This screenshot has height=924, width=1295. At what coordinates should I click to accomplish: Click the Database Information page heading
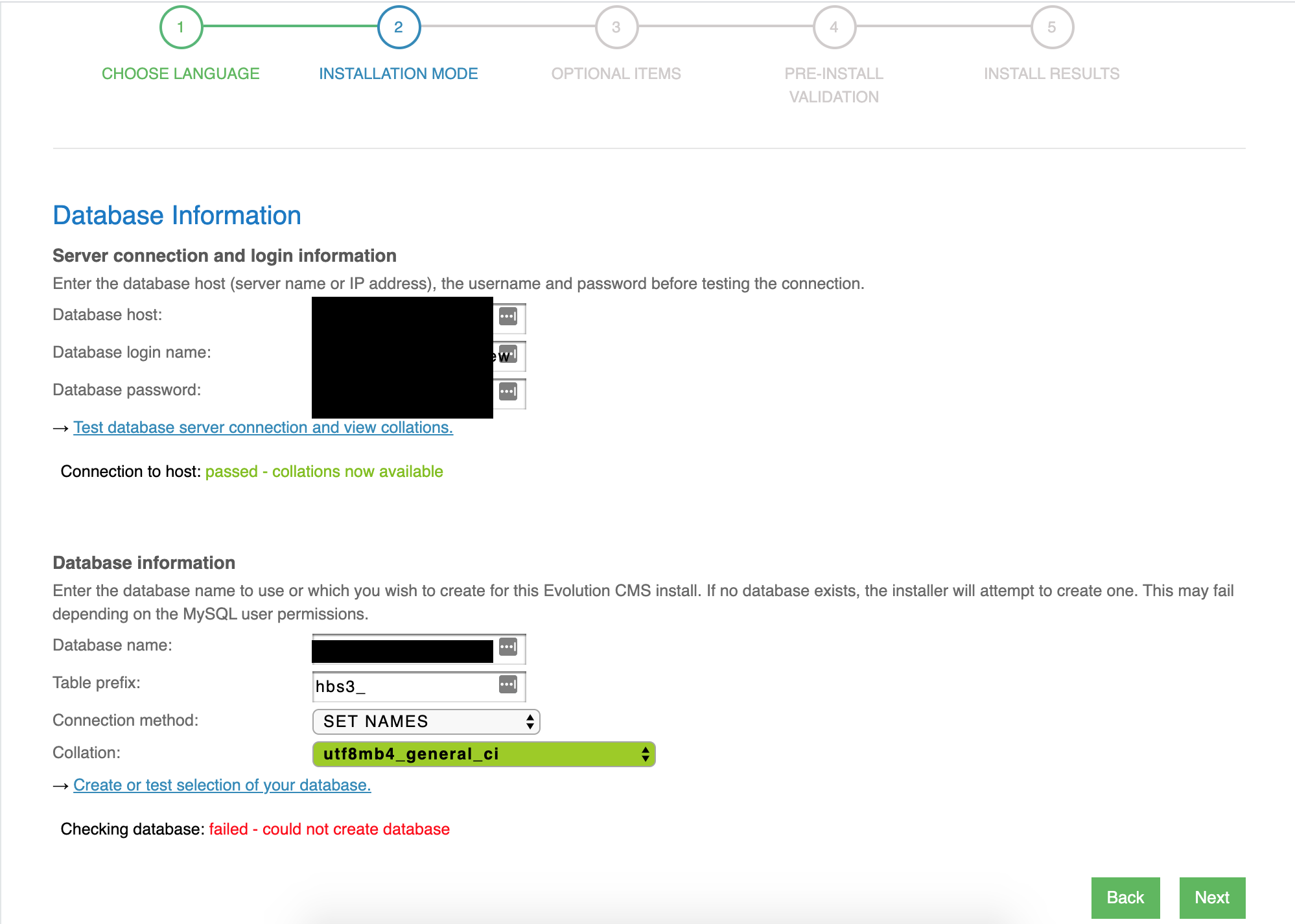(x=177, y=216)
